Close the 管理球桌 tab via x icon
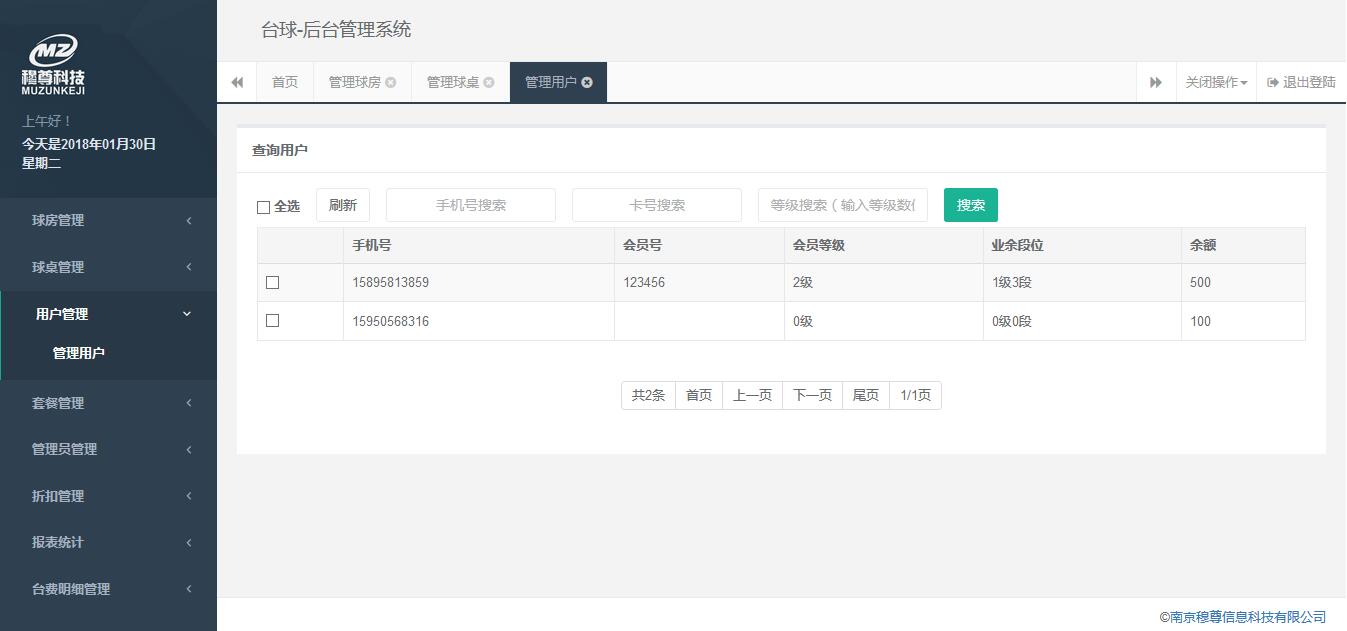Image resolution: width=1347 pixels, height=631 pixels. (489, 82)
